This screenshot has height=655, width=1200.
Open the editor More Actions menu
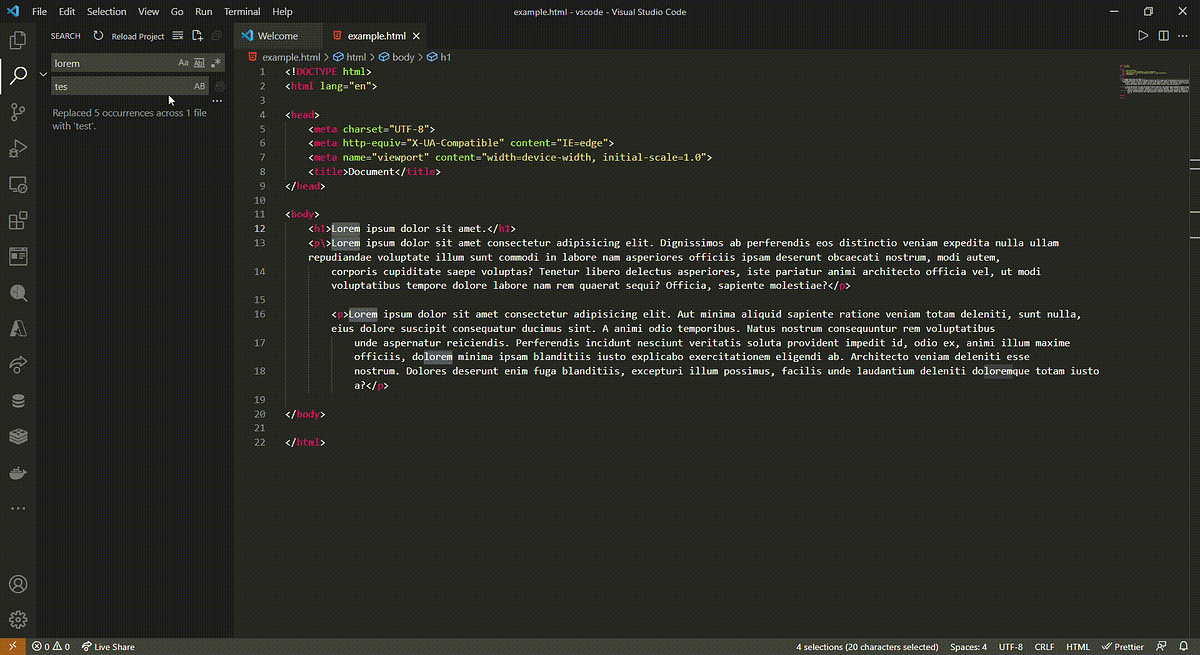1182,35
